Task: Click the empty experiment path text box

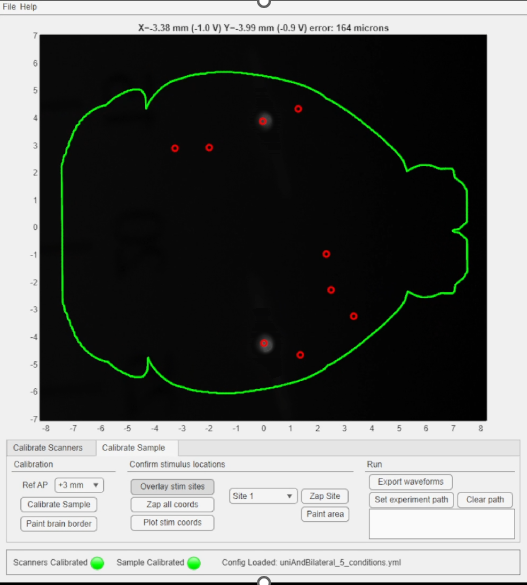Action: 442,524
